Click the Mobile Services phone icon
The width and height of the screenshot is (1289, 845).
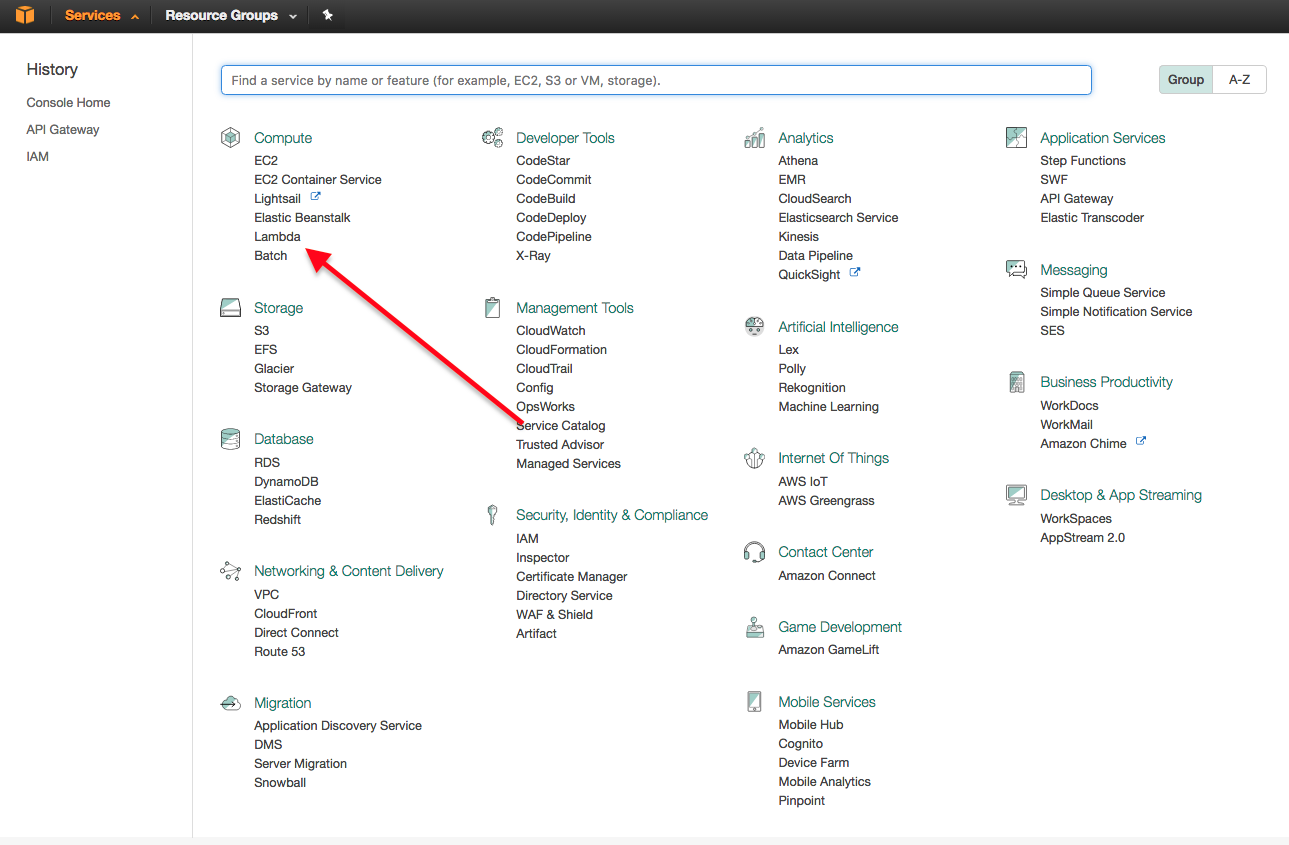tap(755, 702)
